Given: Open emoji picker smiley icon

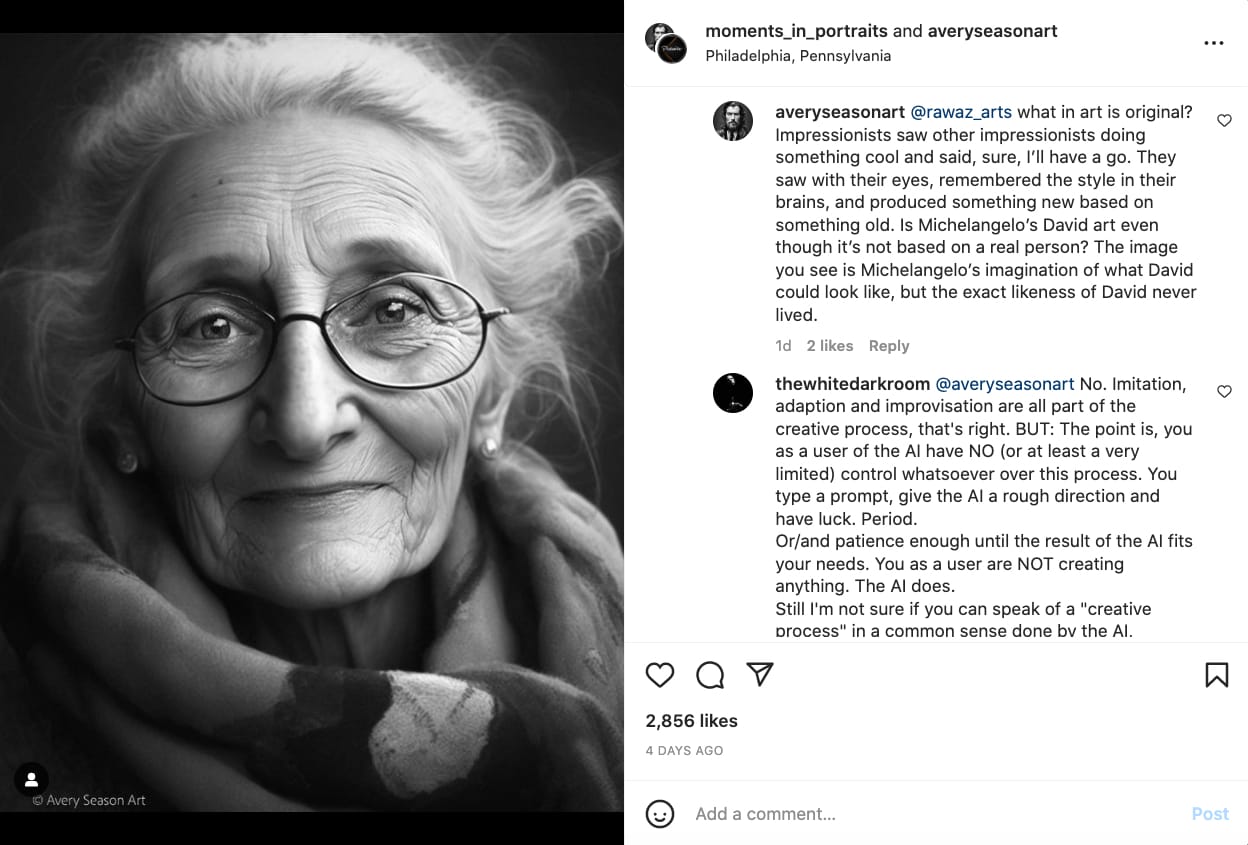Looking at the screenshot, I should tap(660, 814).
